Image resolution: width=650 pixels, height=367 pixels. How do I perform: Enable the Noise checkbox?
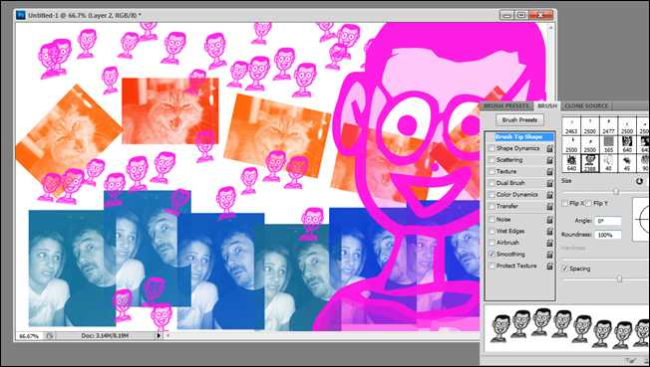pyautogui.click(x=492, y=220)
